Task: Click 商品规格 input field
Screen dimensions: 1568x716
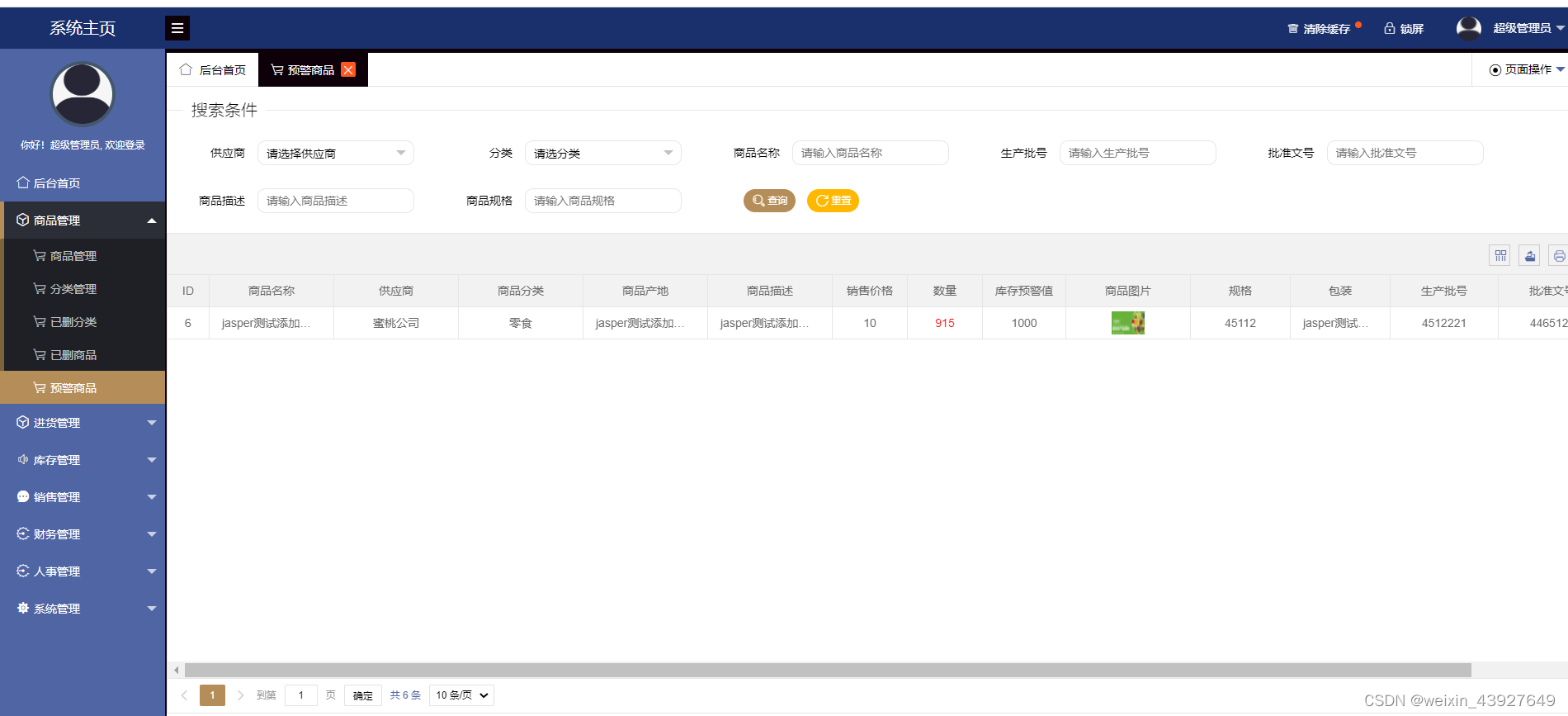Action: coord(603,201)
